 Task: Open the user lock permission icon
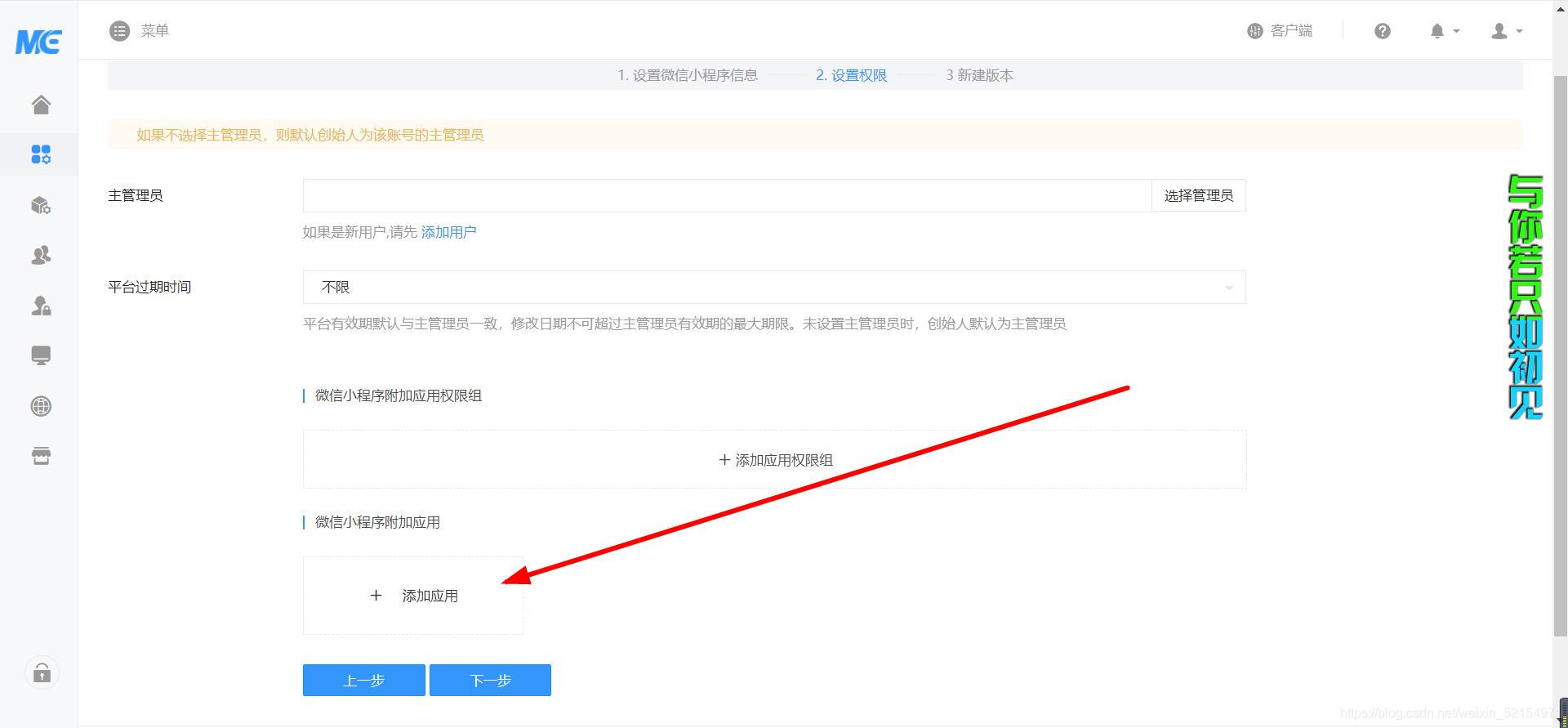click(41, 306)
